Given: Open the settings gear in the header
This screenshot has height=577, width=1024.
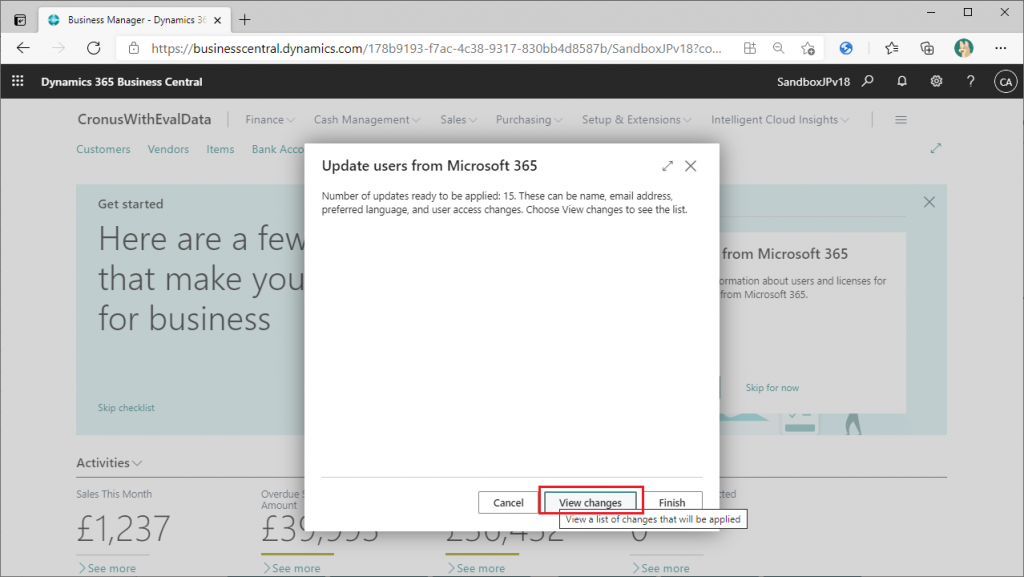Looking at the screenshot, I should click(936, 81).
